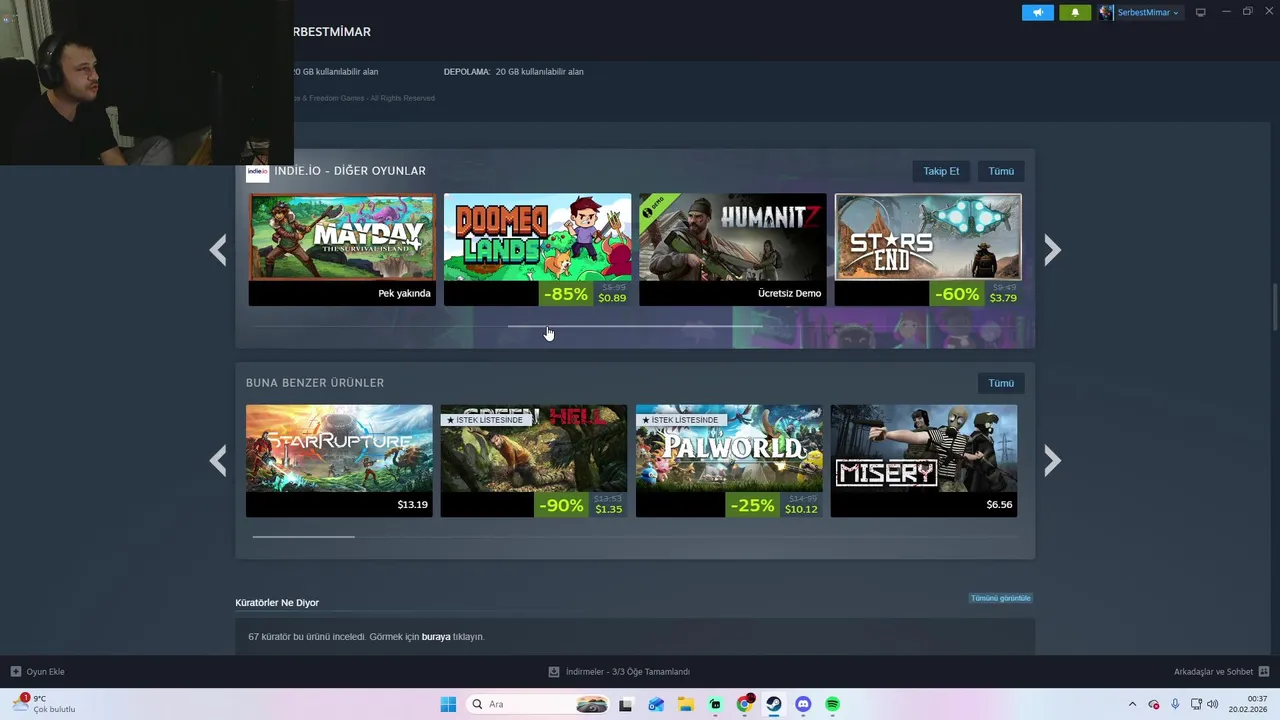Go to next indie.io games with right arrow
The image size is (1280, 720).
(x=1052, y=250)
